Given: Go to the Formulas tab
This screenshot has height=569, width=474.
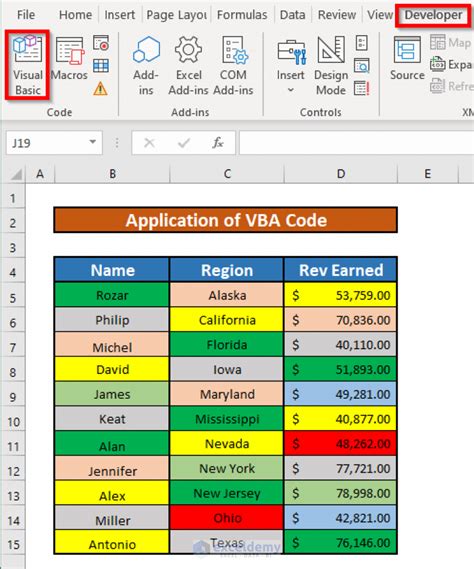Looking at the screenshot, I should point(242,15).
